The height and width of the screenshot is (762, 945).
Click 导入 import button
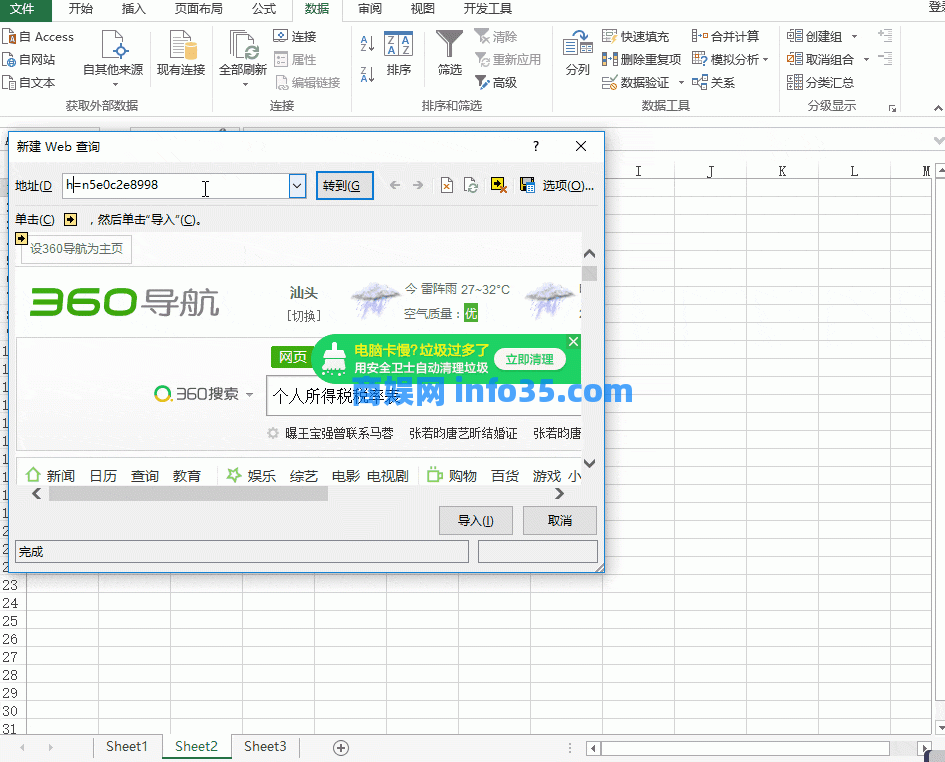[476, 520]
